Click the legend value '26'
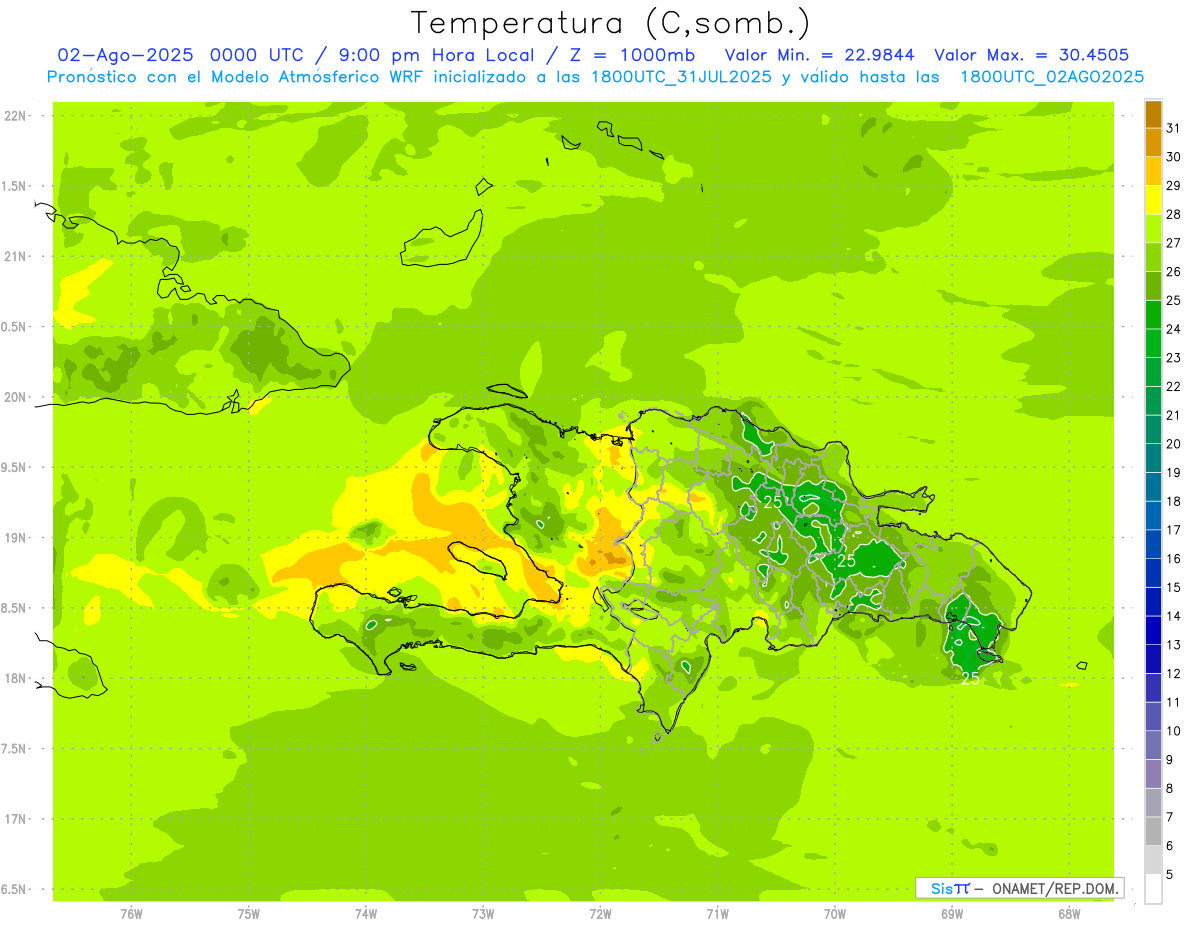This screenshot has height=927, width=1200. pyautogui.click(x=1173, y=272)
